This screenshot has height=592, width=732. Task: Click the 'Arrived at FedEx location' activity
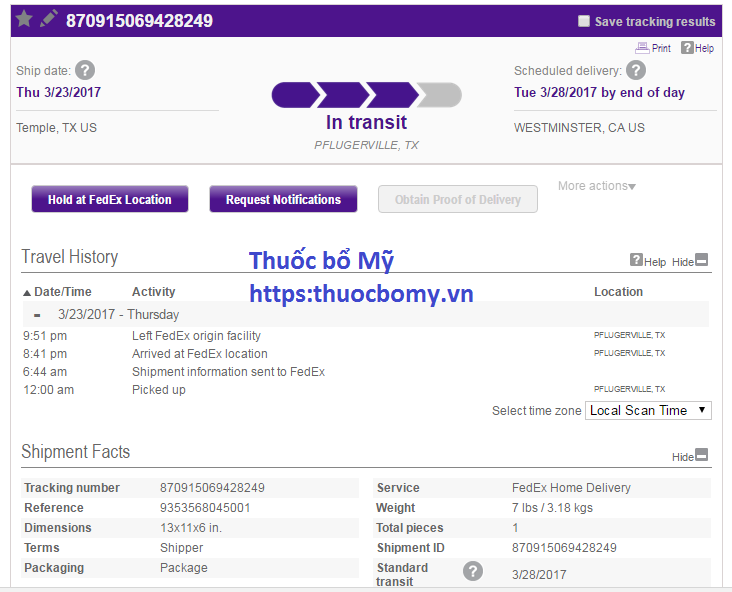200,354
